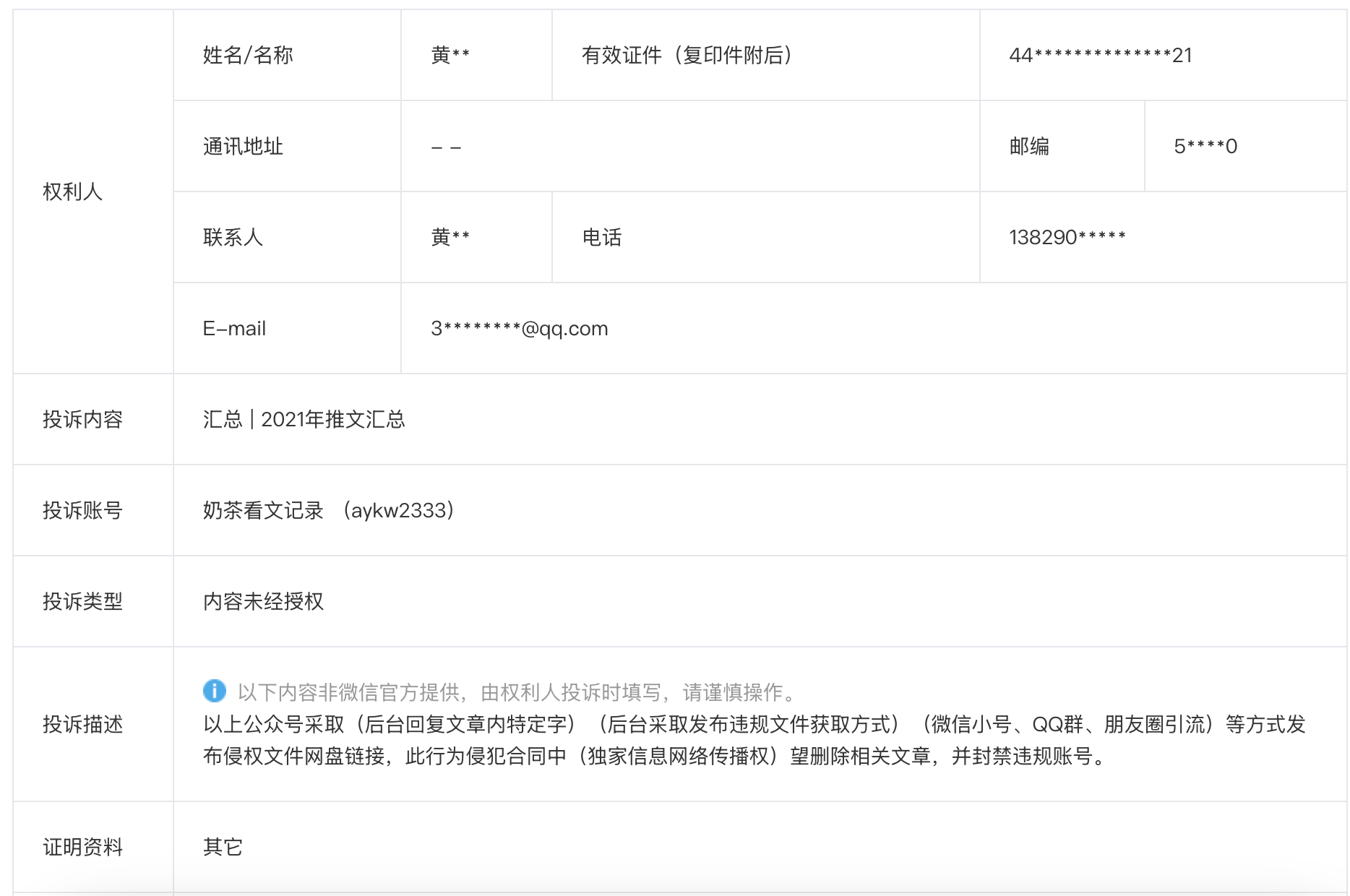Select description line starting 以上公众号采取
The width and height of the screenshot is (1350, 896).
[754, 724]
